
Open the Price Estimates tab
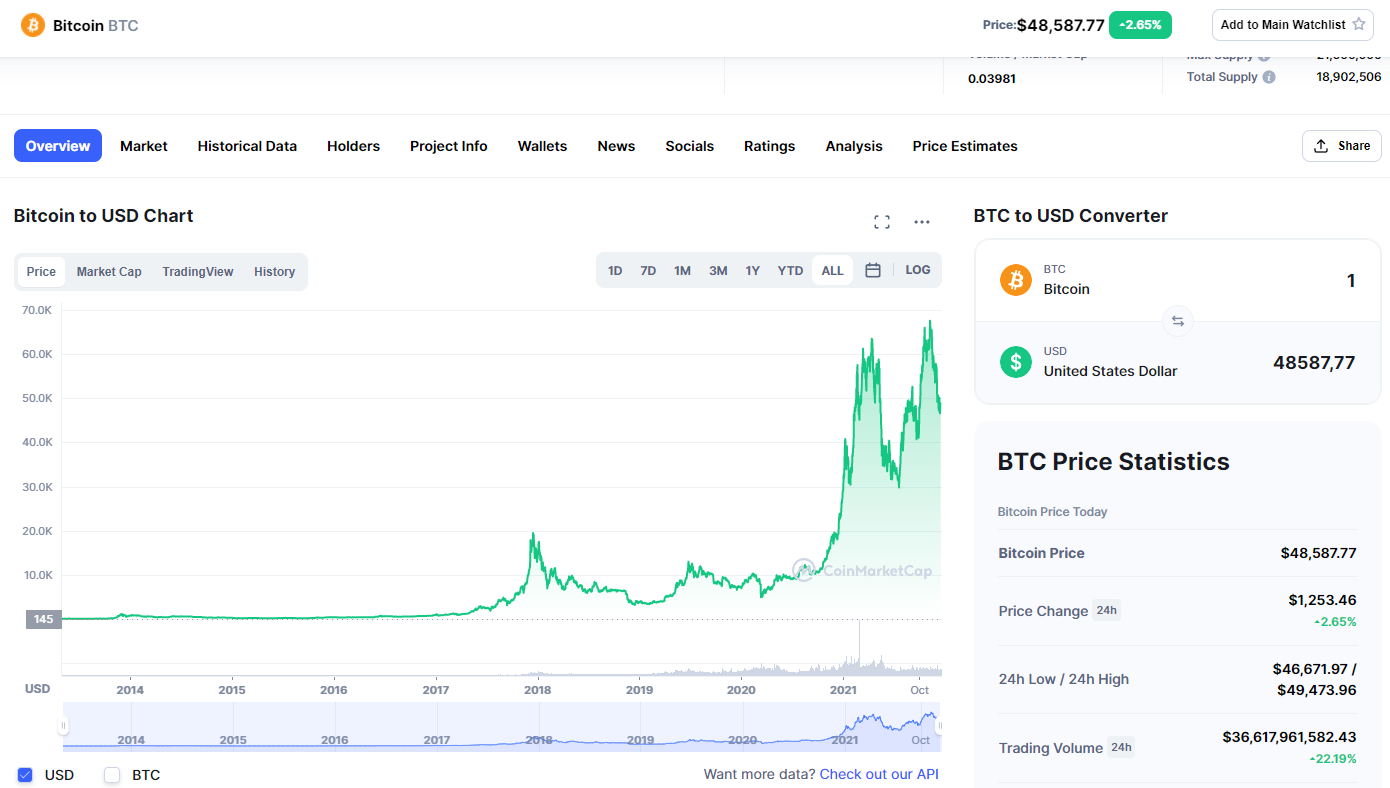(x=965, y=146)
